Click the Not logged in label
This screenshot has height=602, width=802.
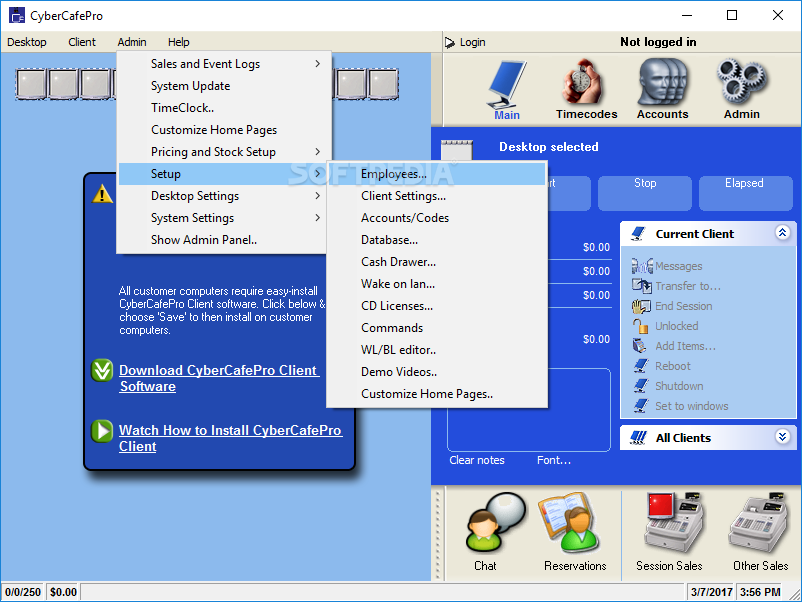coord(658,42)
